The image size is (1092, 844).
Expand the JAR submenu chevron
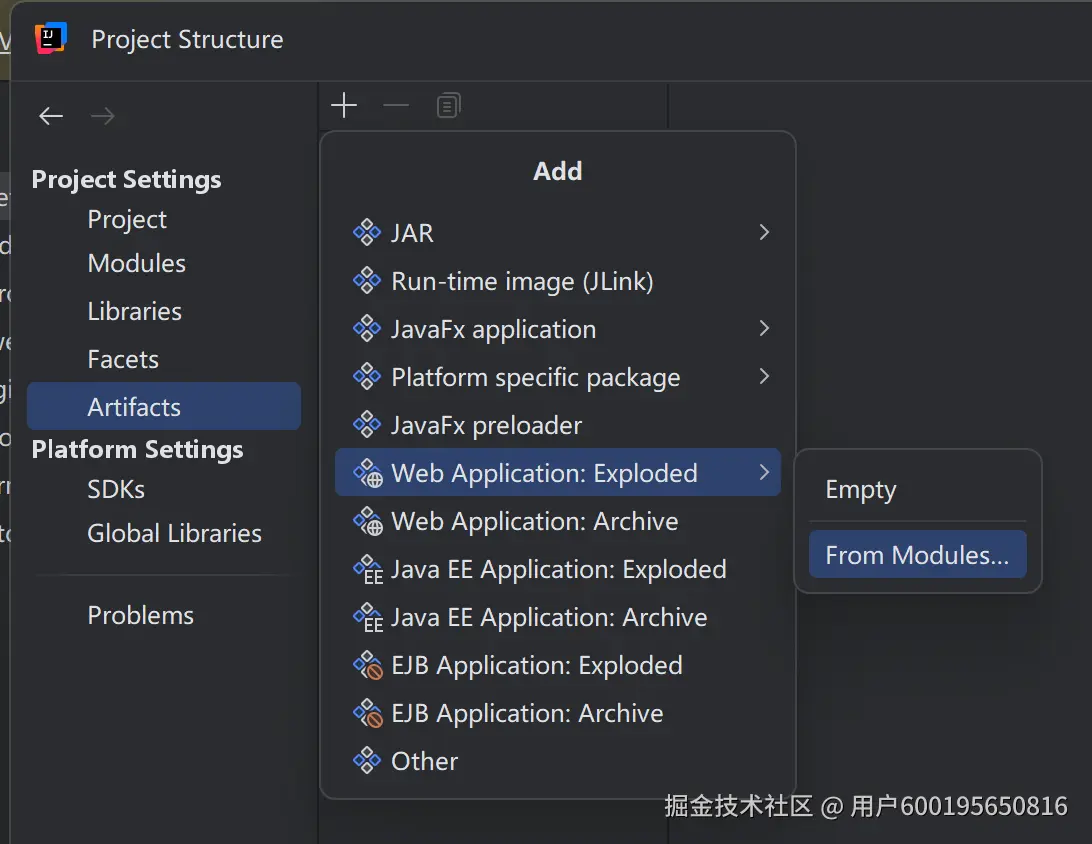click(764, 233)
